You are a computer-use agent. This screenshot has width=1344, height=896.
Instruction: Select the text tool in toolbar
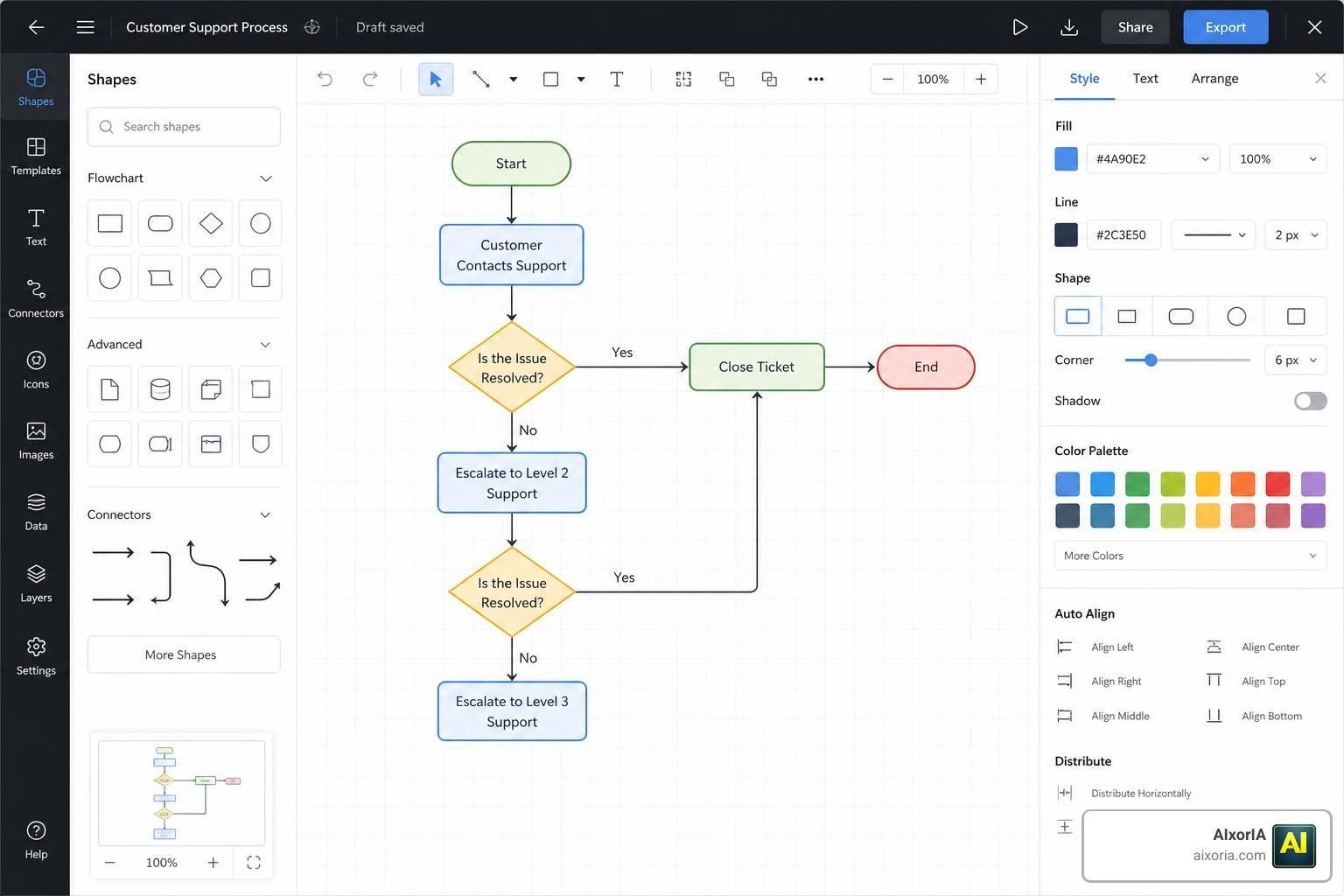pos(617,79)
